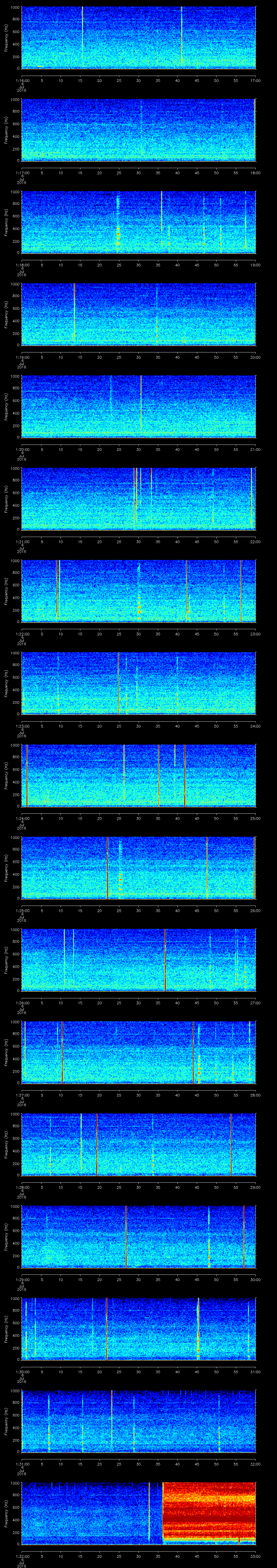Click the spectrogram panel starting at 1:25:00
277x1568 pixels.
pyautogui.click(x=139, y=868)
